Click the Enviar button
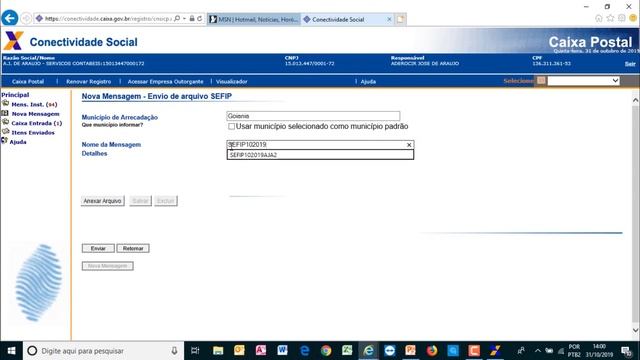This screenshot has width=640, height=360. point(98,249)
